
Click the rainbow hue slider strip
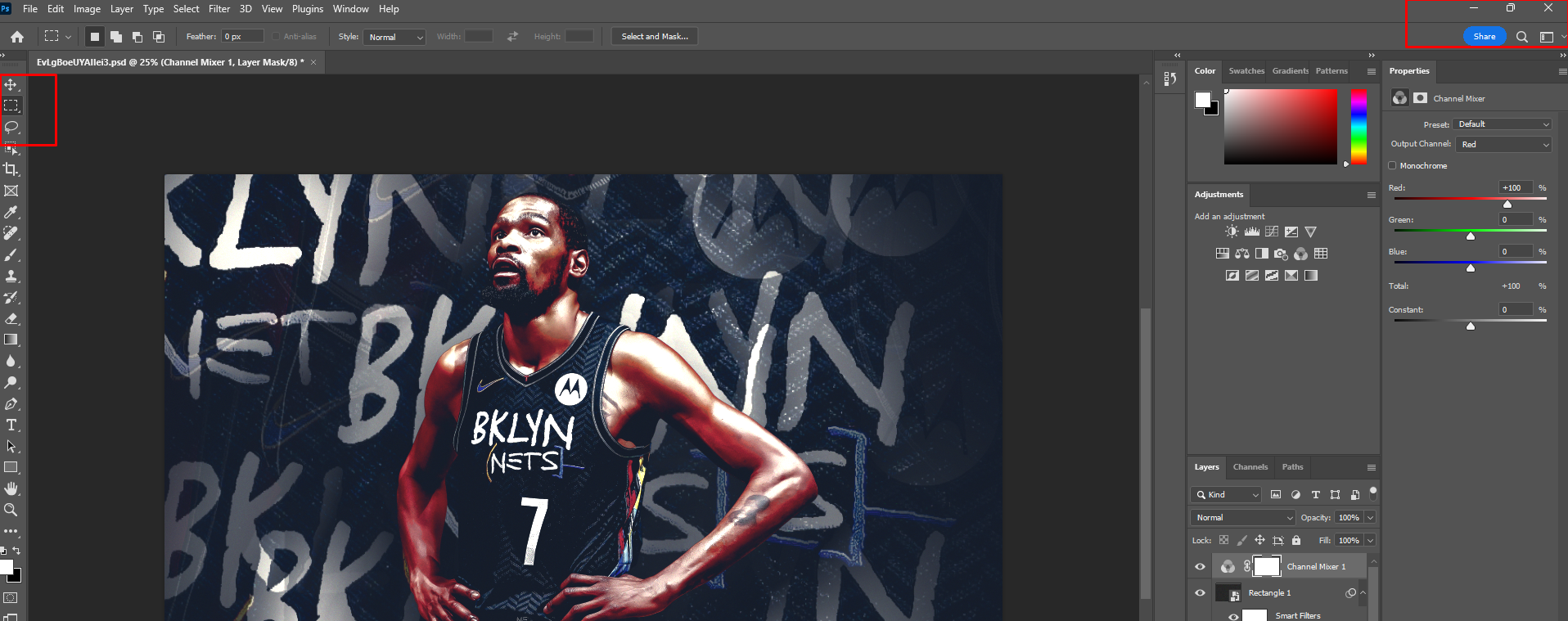[x=1358, y=127]
